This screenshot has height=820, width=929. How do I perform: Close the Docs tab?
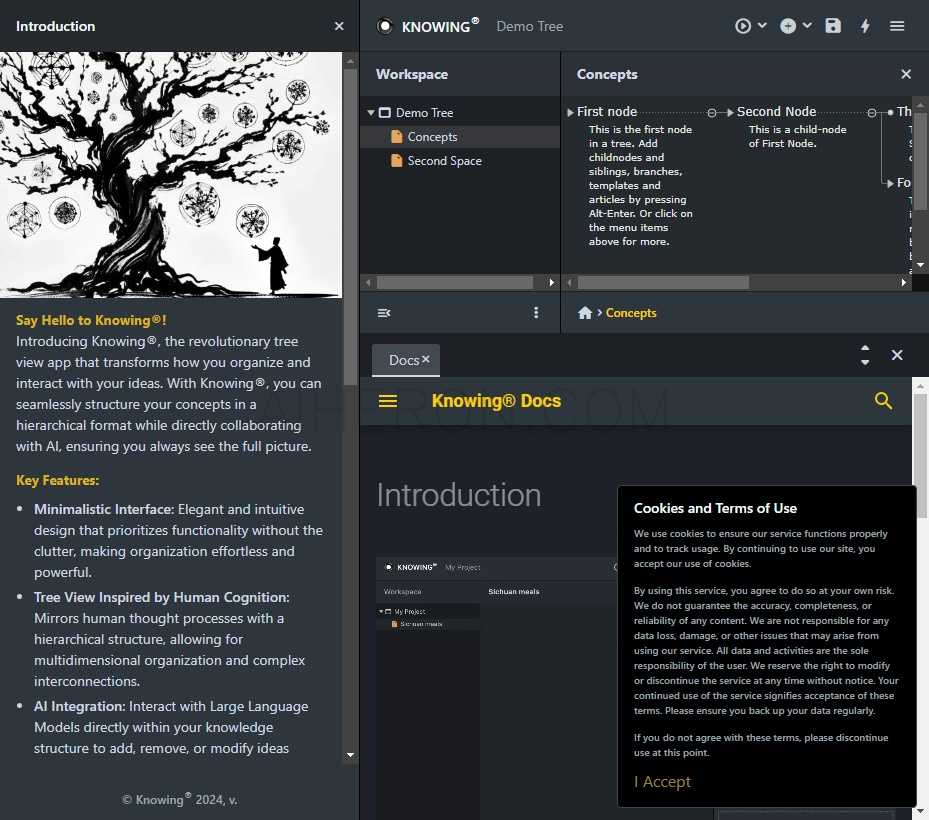coord(425,359)
